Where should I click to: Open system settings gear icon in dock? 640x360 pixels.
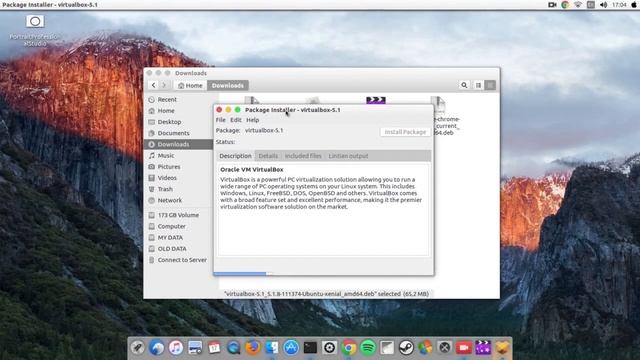(329, 348)
